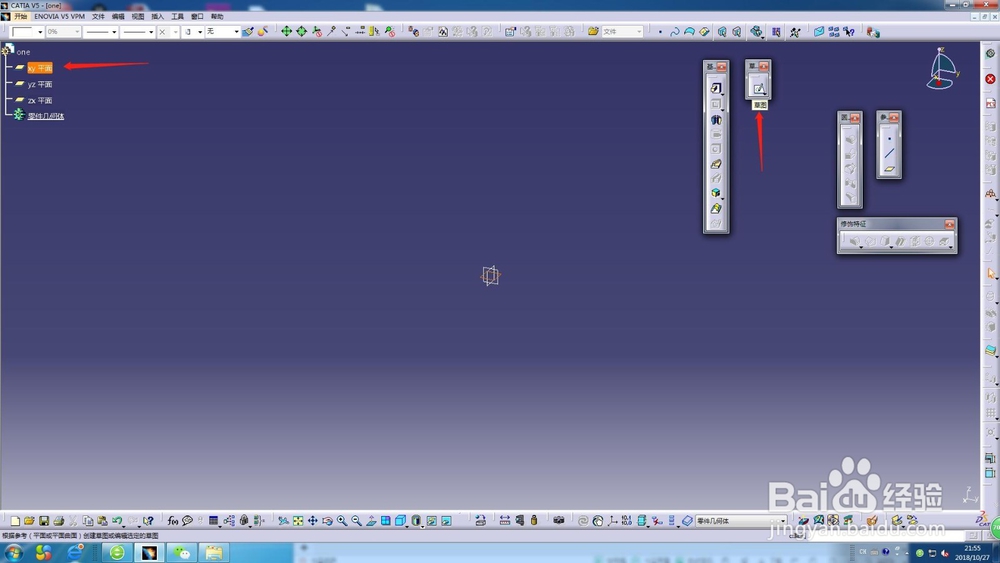This screenshot has height=563, width=1000.
Task: Open Windows Start button on taskbar
Action: pos(13,552)
